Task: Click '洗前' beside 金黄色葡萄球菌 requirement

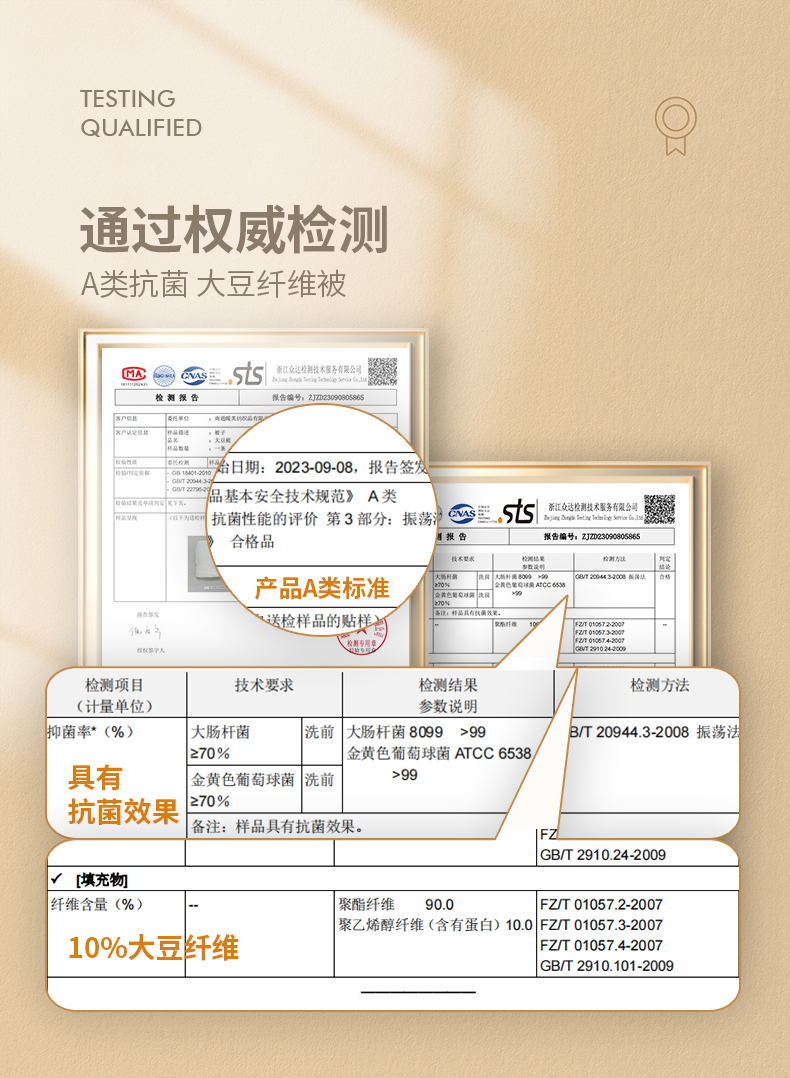Action: click(319, 780)
